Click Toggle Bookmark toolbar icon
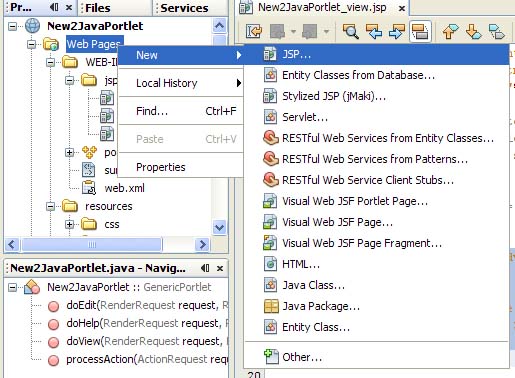This screenshot has height=378, width=515. point(497,32)
